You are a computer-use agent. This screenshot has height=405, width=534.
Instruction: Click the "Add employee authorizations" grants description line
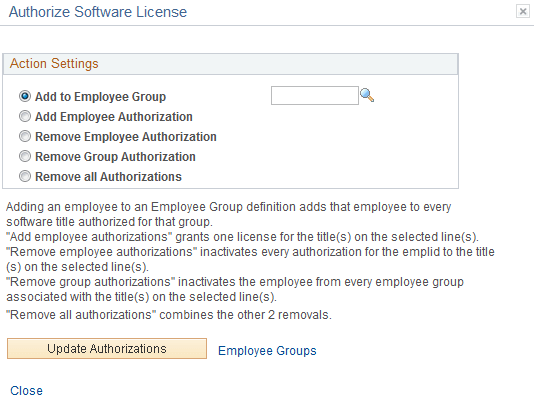pos(242,237)
